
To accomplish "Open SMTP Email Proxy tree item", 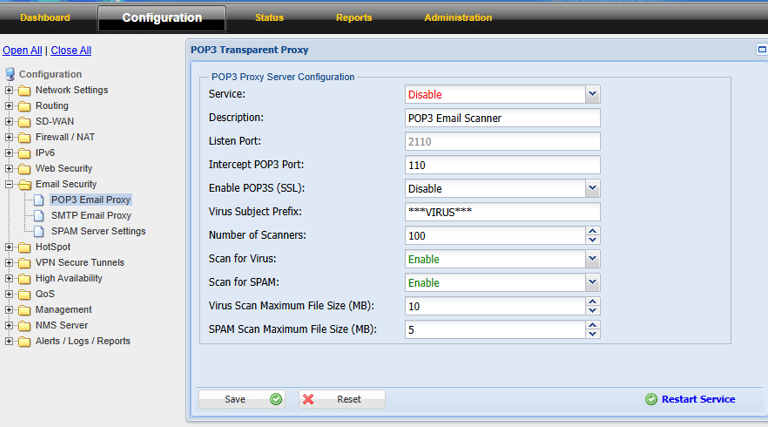I will point(91,215).
